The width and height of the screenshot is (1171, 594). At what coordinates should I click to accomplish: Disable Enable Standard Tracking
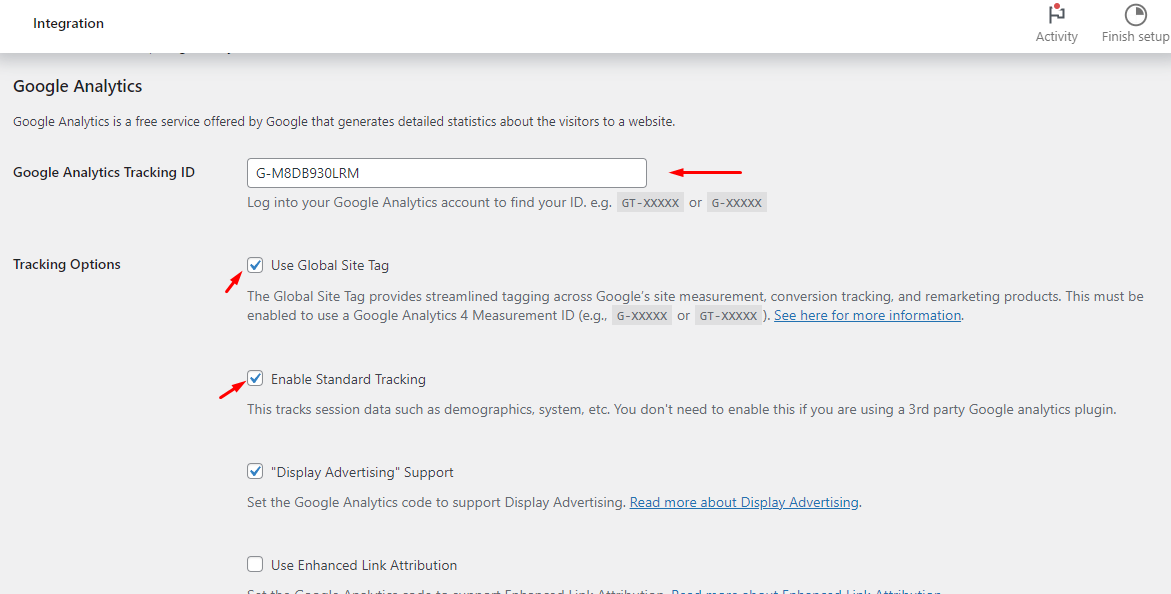(255, 378)
